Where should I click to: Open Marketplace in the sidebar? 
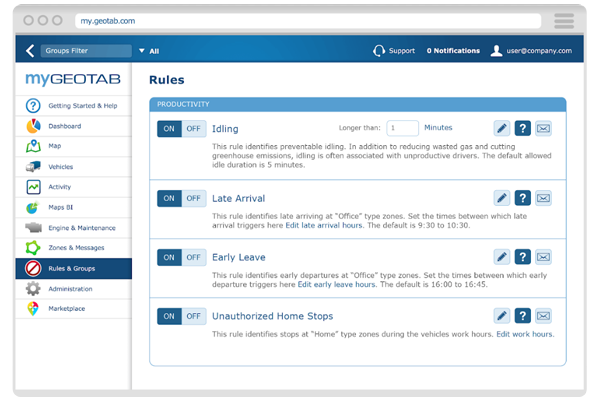[x=73, y=309]
